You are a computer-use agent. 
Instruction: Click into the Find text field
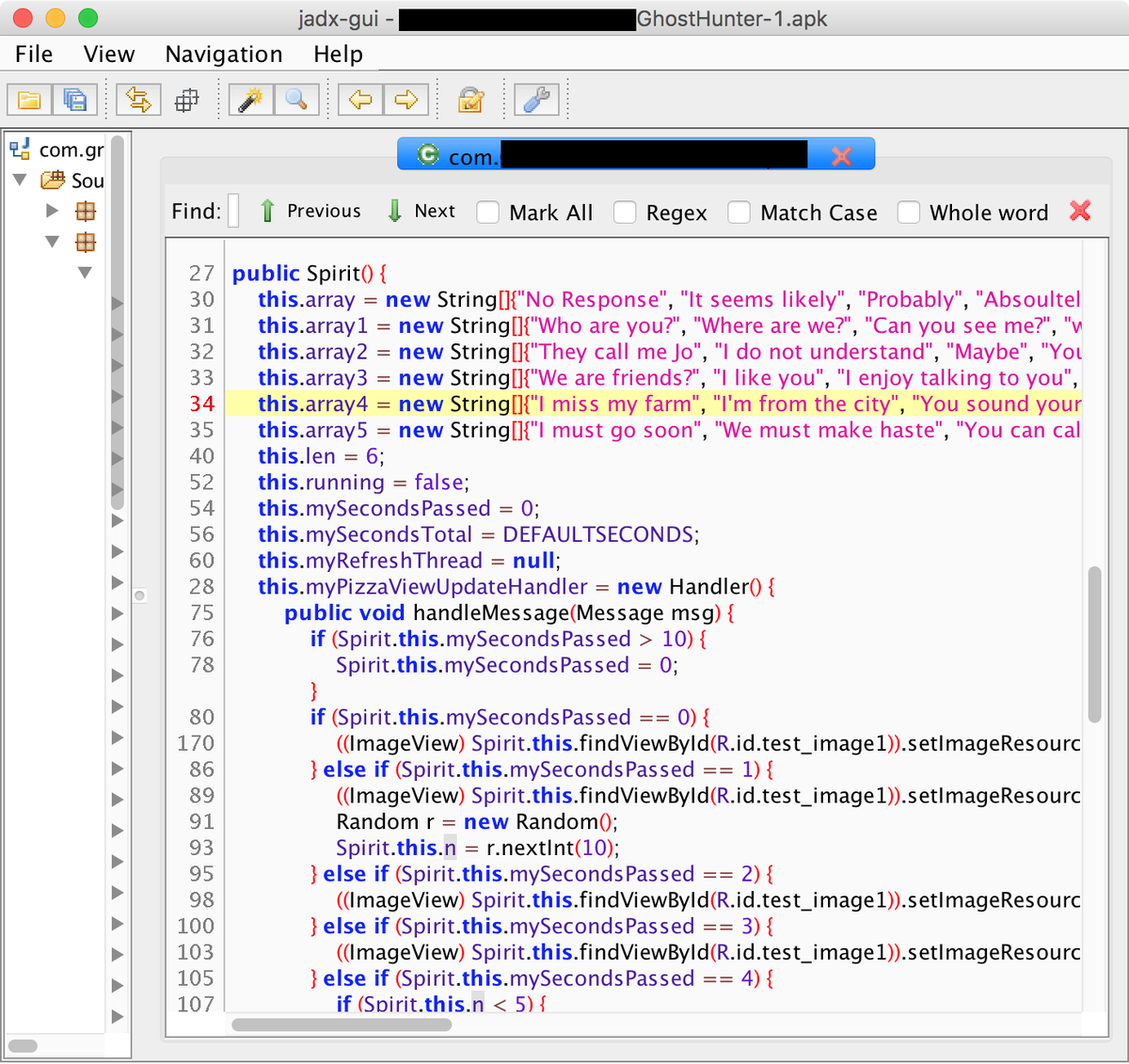tap(233, 211)
